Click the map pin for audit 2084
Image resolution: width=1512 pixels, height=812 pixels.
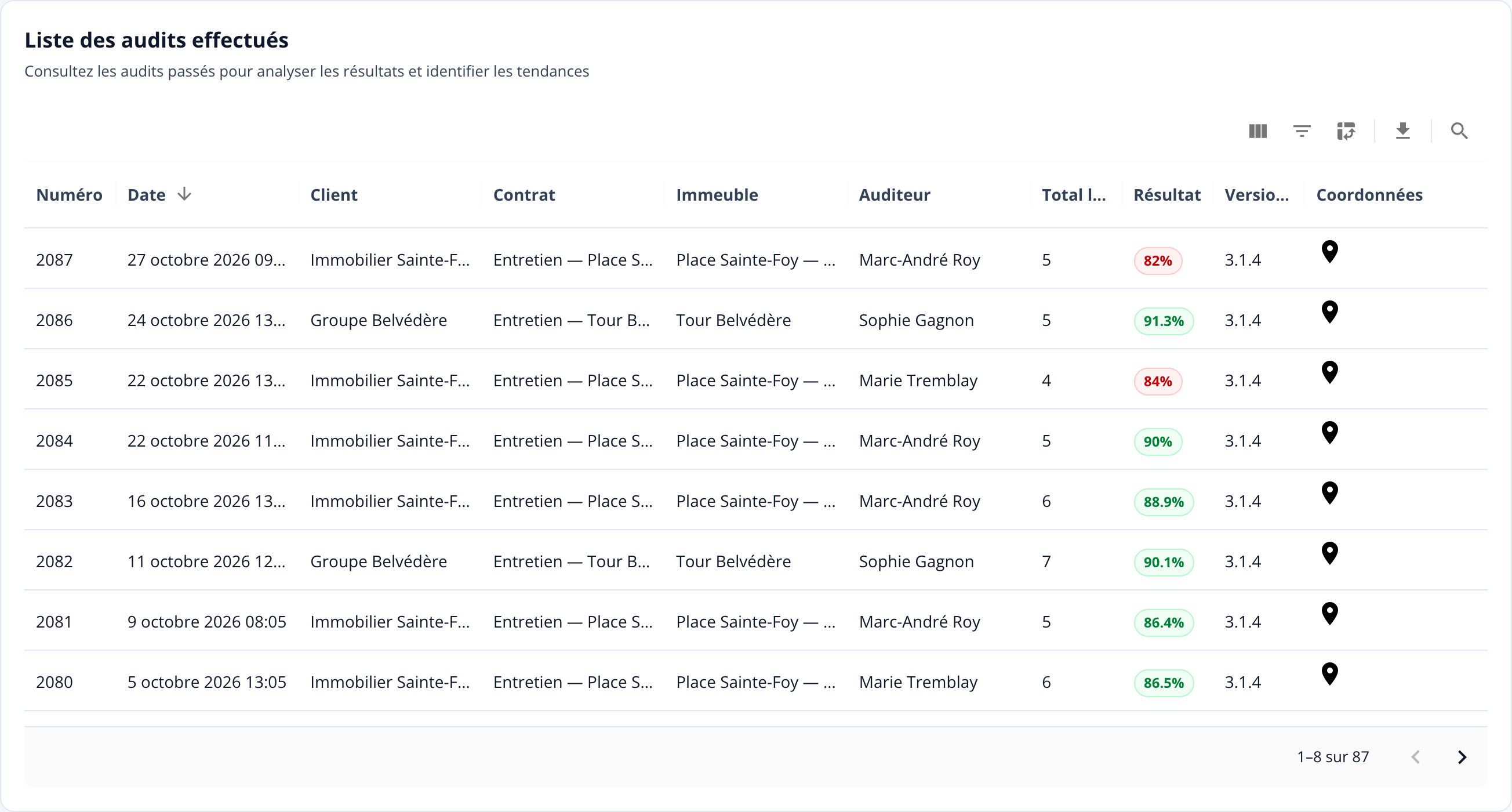point(1329,433)
